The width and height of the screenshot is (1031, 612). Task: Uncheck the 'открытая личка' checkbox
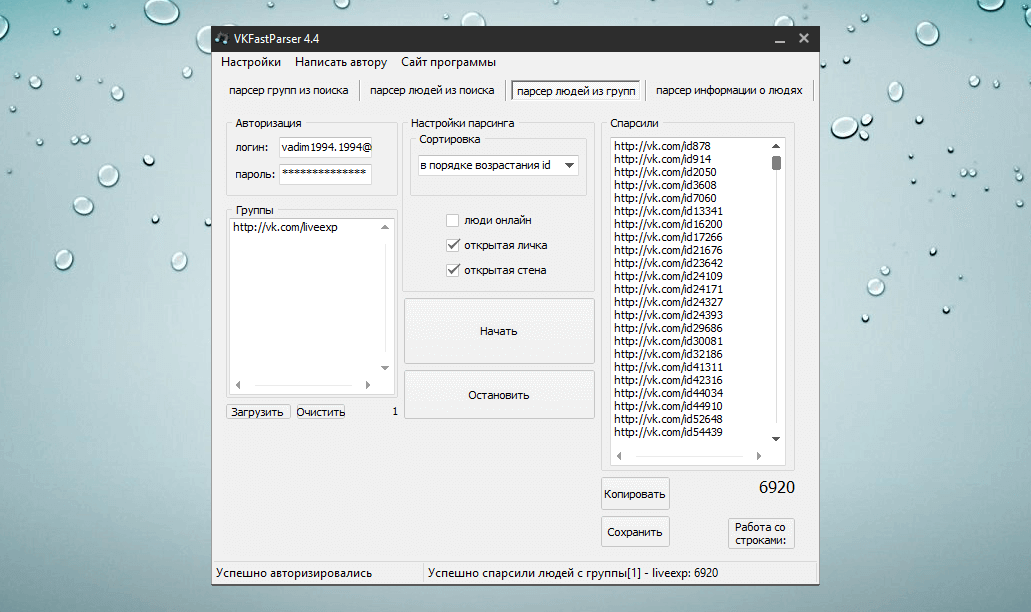coord(453,245)
